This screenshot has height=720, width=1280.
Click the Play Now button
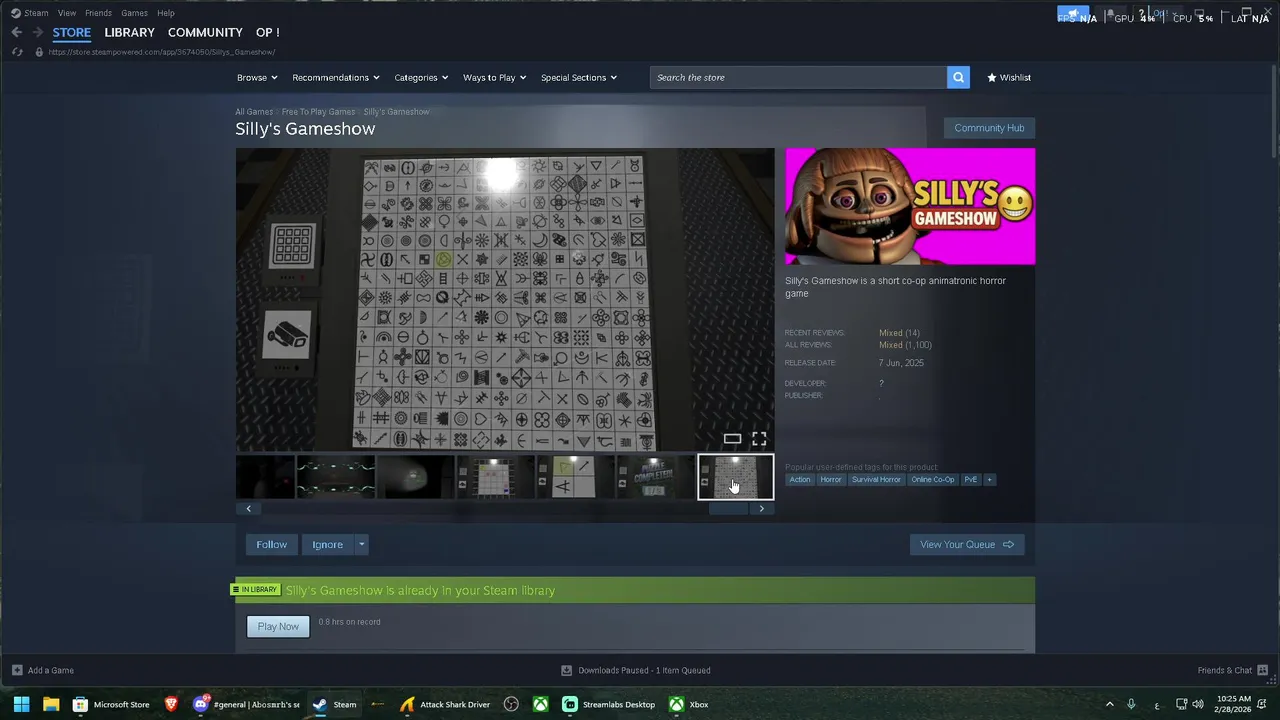(278, 626)
